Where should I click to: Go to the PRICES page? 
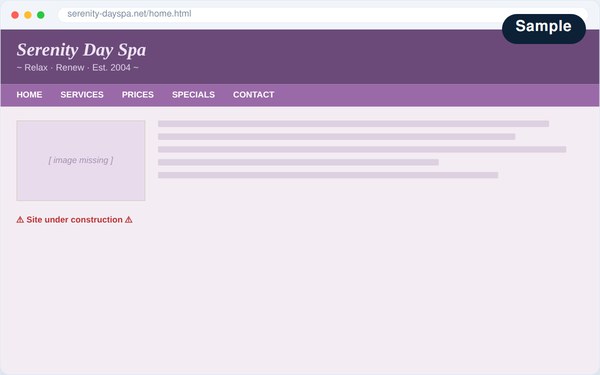(x=138, y=95)
